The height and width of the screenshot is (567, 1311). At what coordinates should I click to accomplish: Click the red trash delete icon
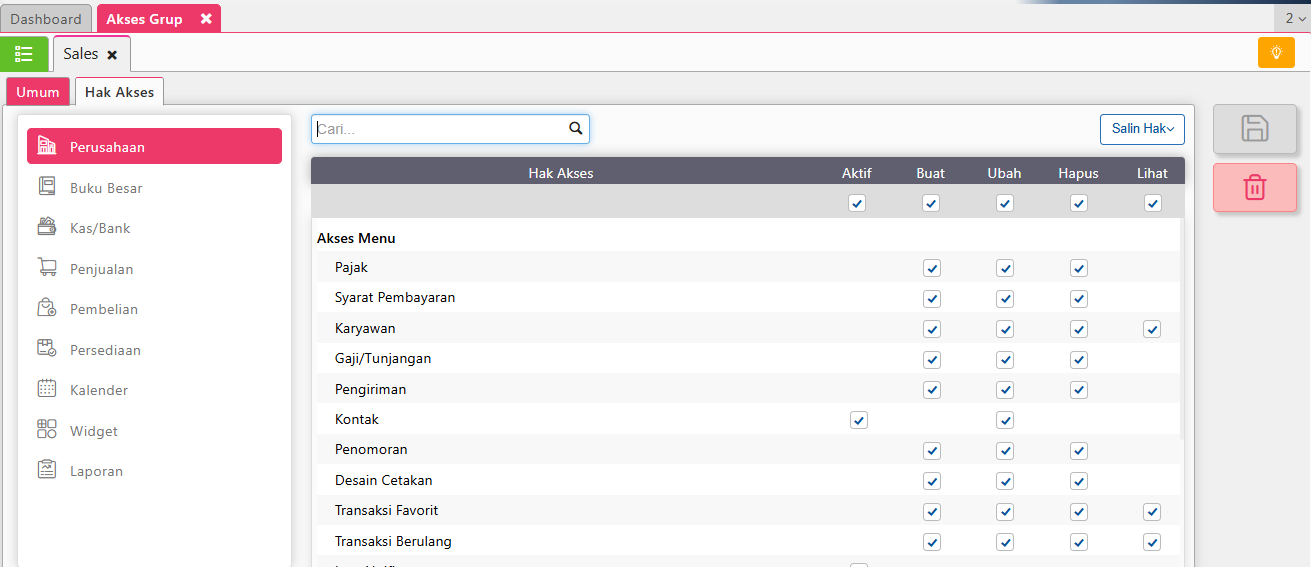click(x=1254, y=187)
